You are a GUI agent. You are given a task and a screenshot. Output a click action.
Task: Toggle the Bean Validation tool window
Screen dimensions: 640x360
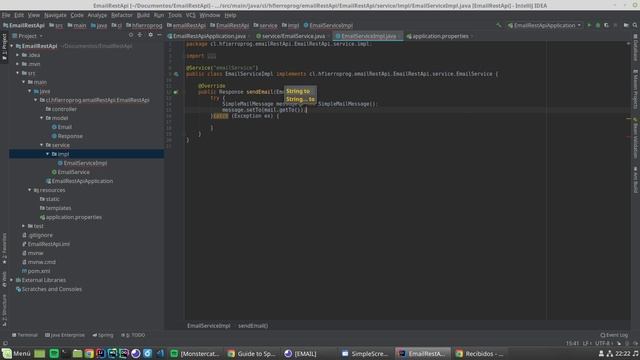[x=636, y=138]
